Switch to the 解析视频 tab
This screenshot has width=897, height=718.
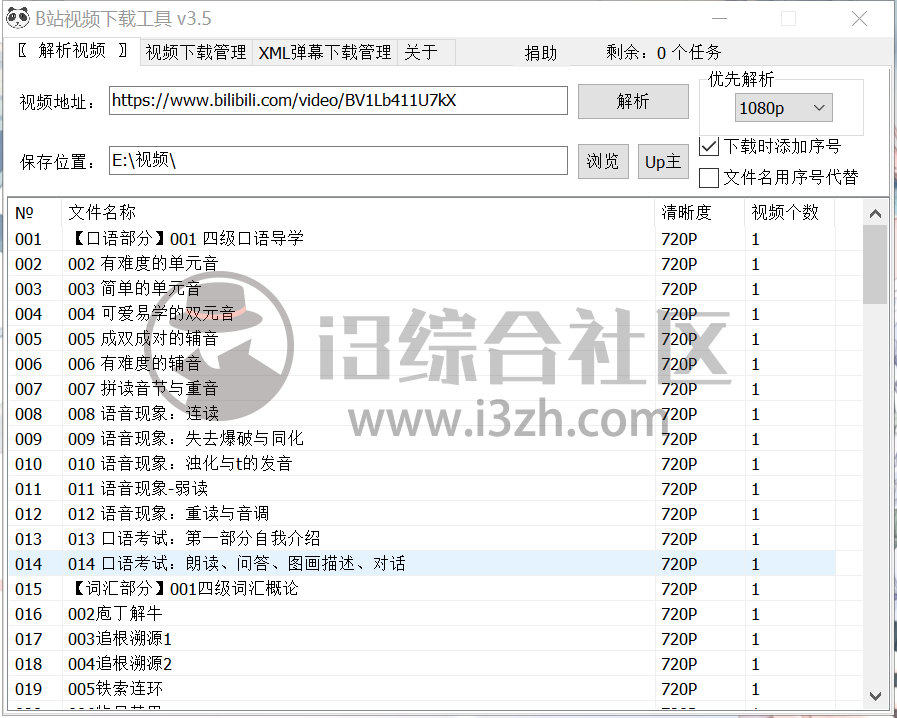72,51
